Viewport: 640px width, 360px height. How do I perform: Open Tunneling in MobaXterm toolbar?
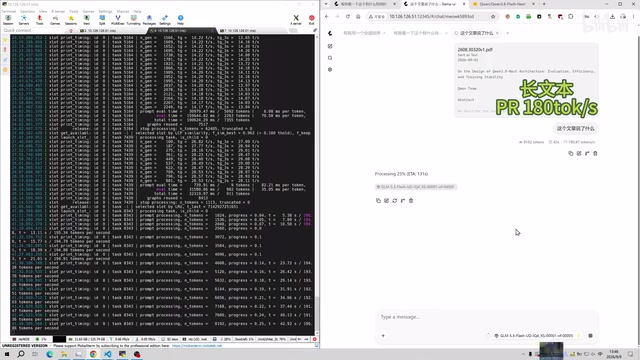(133, 20)
